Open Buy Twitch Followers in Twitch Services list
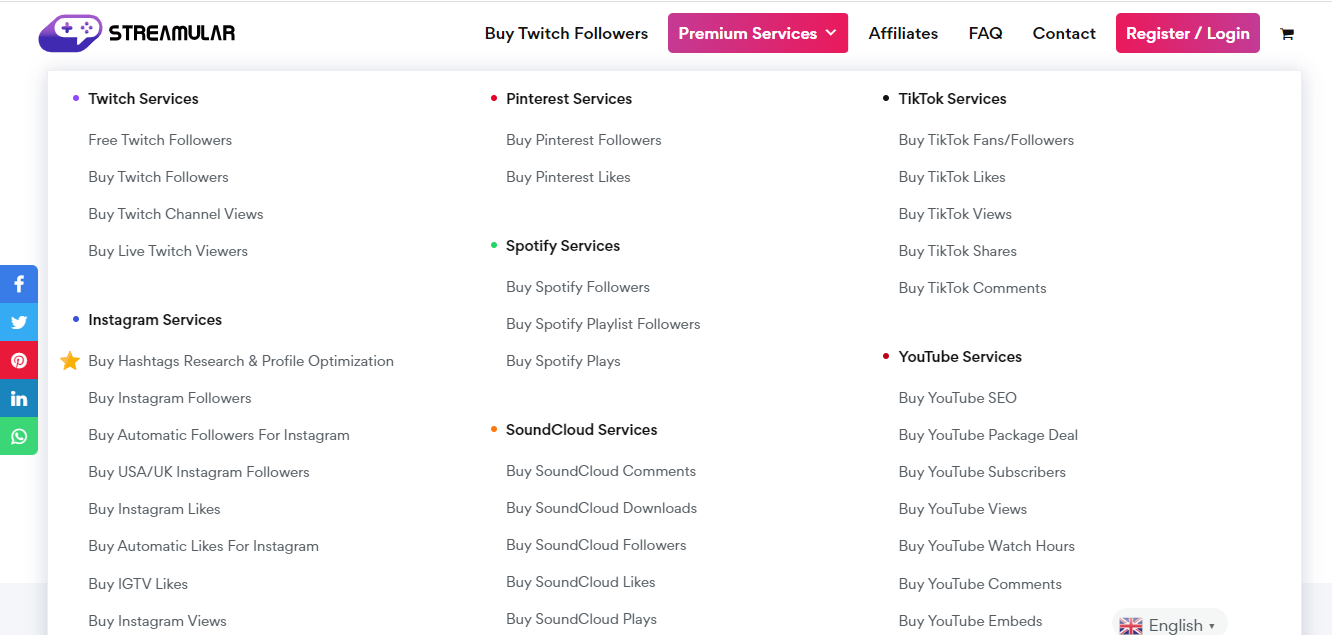The width and height of the screenshot is (1332, 635). coord(158,177)
